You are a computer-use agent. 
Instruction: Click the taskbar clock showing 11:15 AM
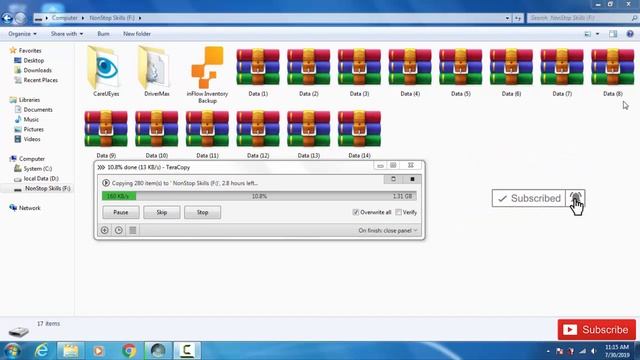coord(617,351)
